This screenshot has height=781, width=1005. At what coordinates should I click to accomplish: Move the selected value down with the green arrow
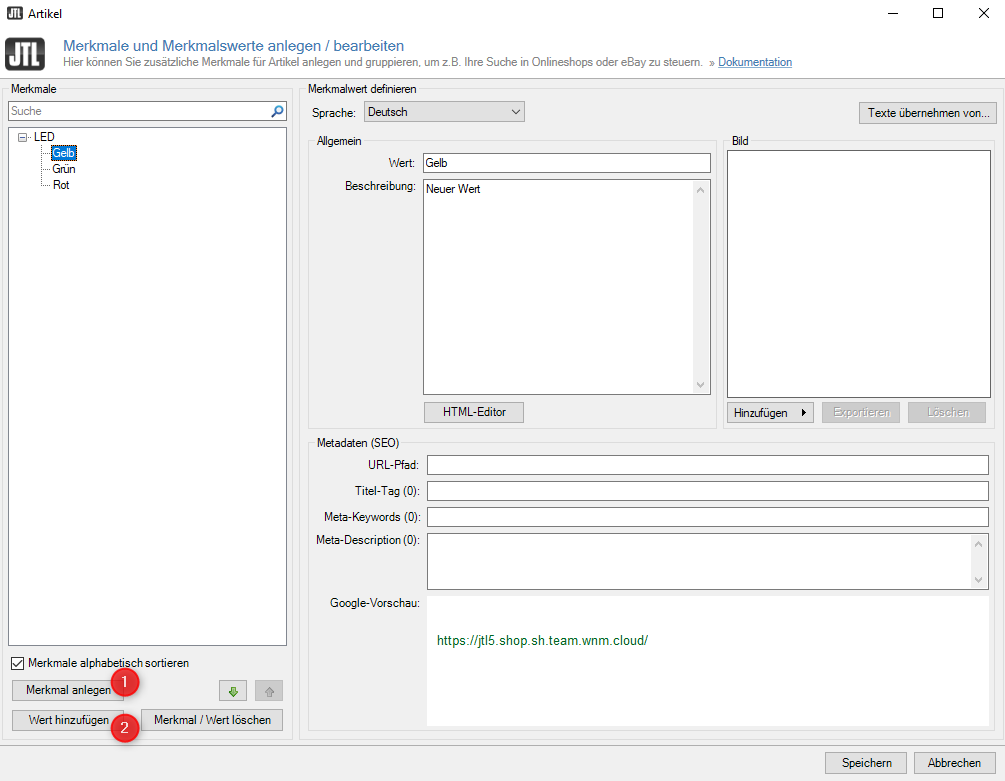233,691
